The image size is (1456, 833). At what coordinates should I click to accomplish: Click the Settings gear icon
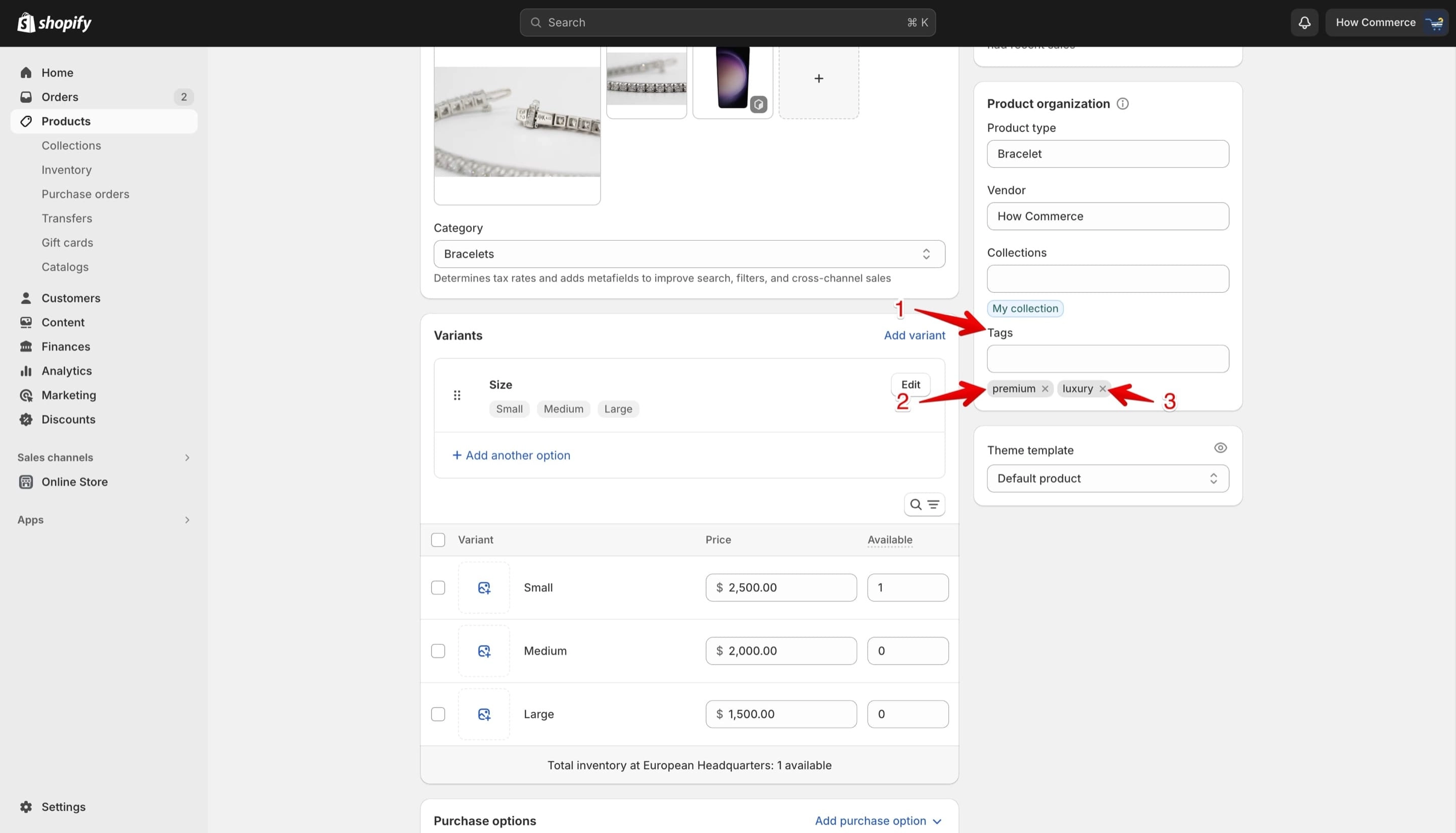coord(26,807)
